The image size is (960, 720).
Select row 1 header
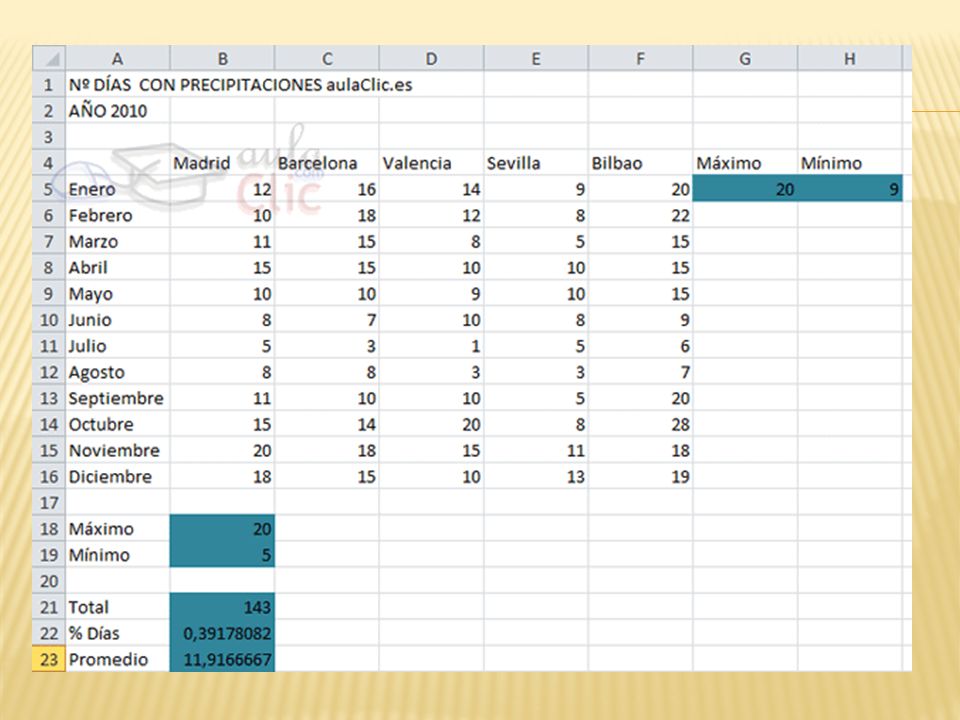(x=49, y=84)
